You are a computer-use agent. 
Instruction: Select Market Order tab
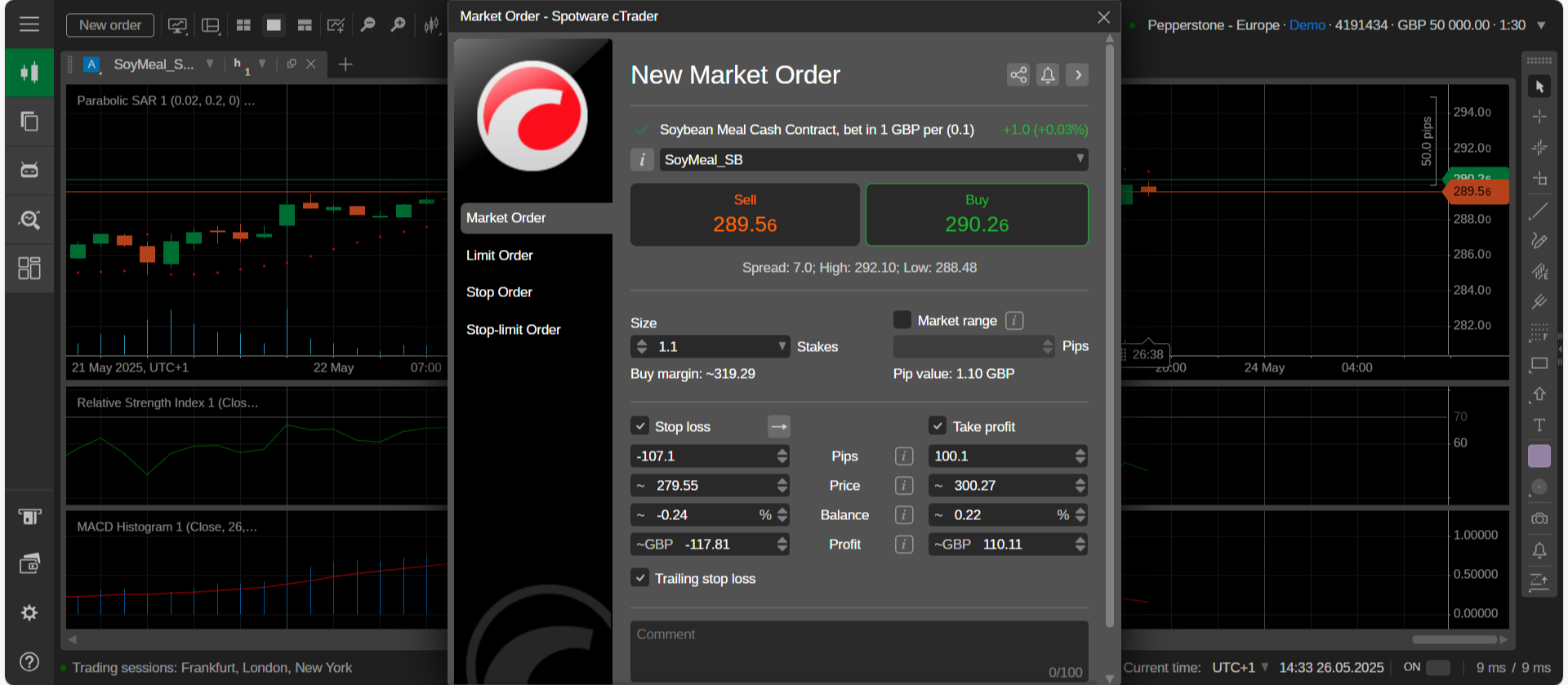[536, 218]
